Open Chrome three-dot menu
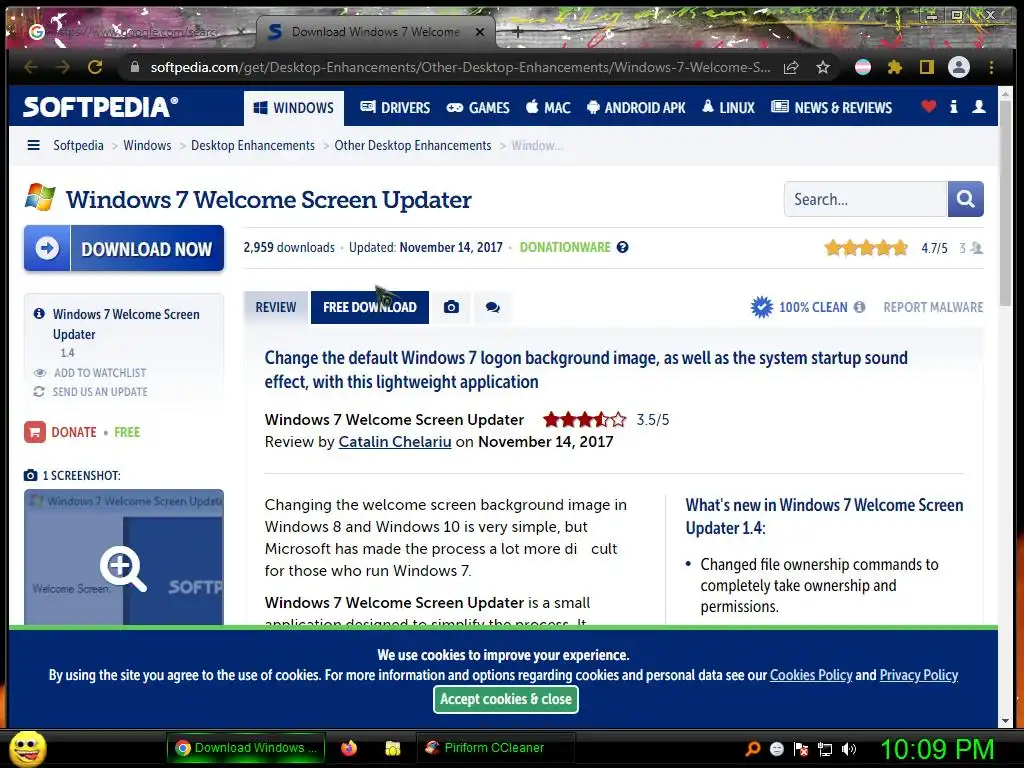Screen dimensions: 1024x768 click(991, 67)
